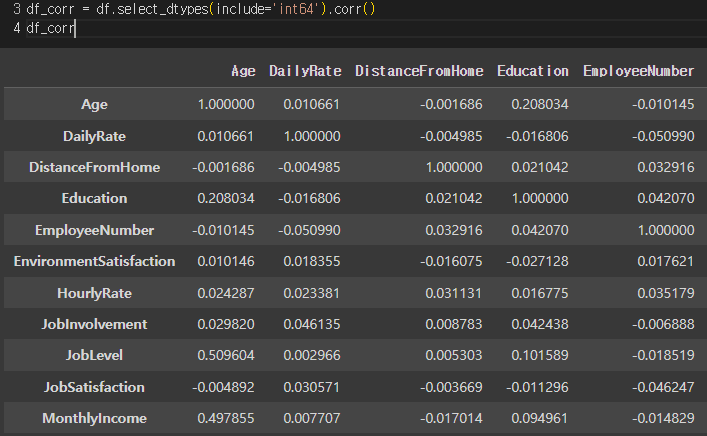Click the 0.497855 MonthlyIncome-Age cell
Viewport: 707px width, 436px height.
(x=226, y=418)
